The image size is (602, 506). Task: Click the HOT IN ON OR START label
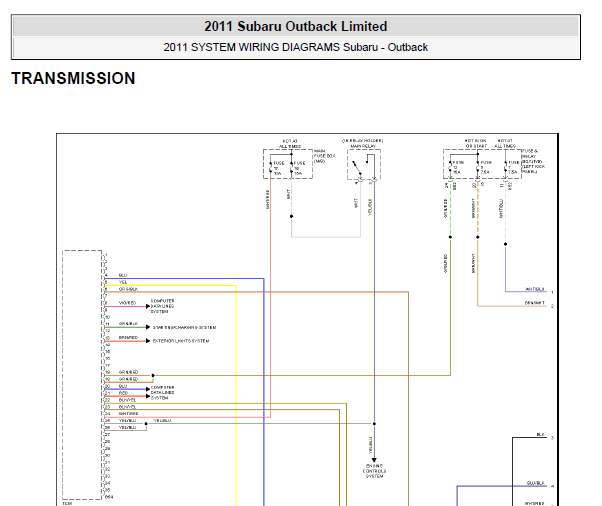476,144
